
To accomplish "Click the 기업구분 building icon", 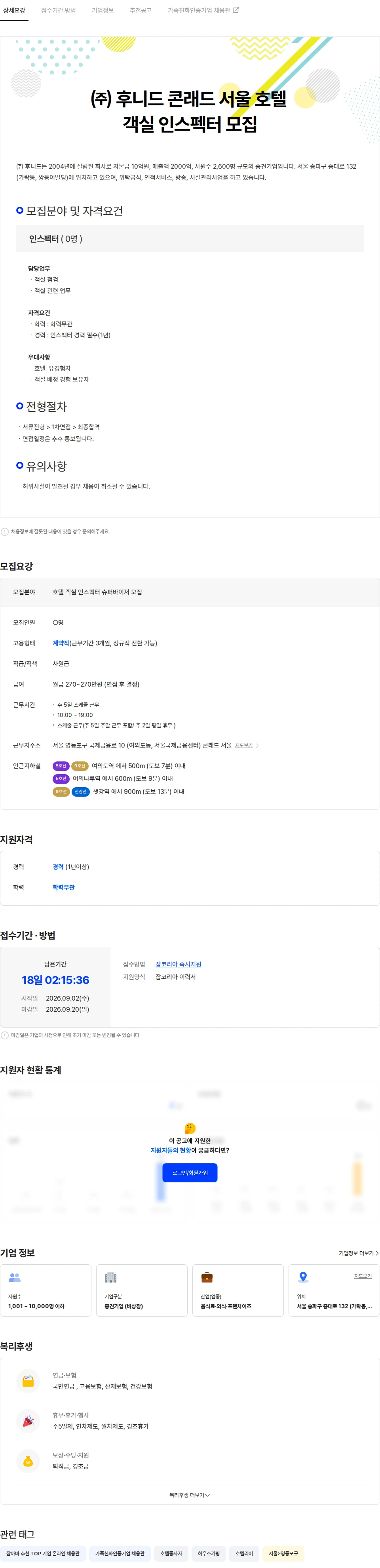I will coord(110,1277).
